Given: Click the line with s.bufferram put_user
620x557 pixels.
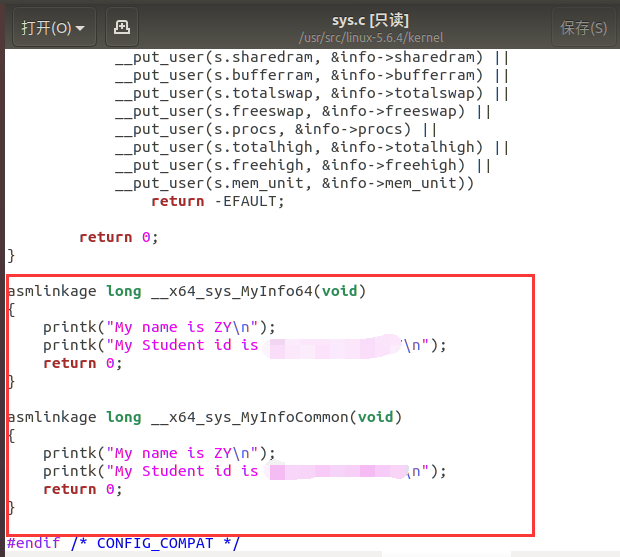Looking at the screenshot, I should [312, 75].
